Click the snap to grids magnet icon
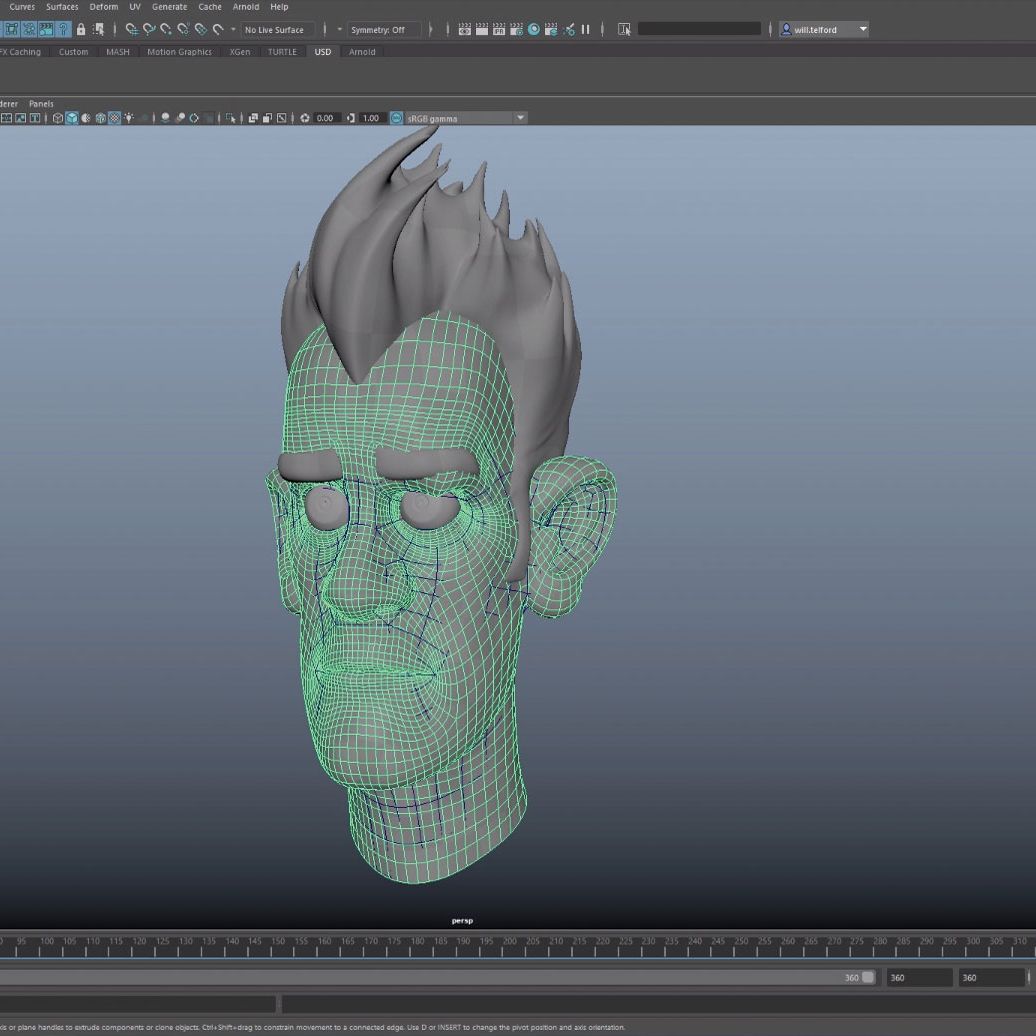1036x1036 pixels. tap(131, 29)
